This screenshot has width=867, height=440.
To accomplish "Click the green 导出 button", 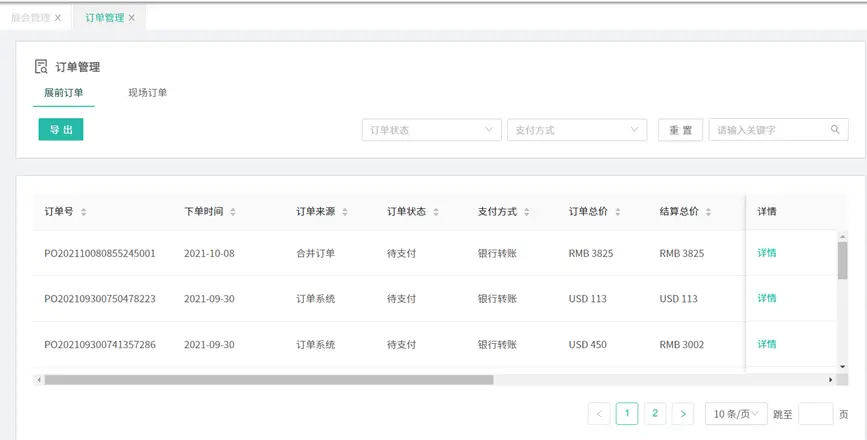I will coord(61,130).
